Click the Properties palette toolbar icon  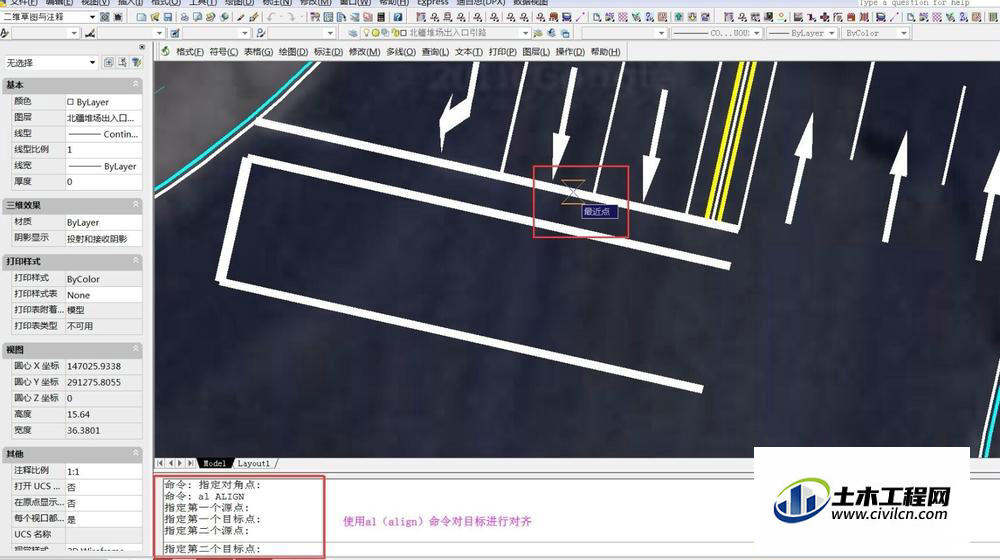coord(315,17)
